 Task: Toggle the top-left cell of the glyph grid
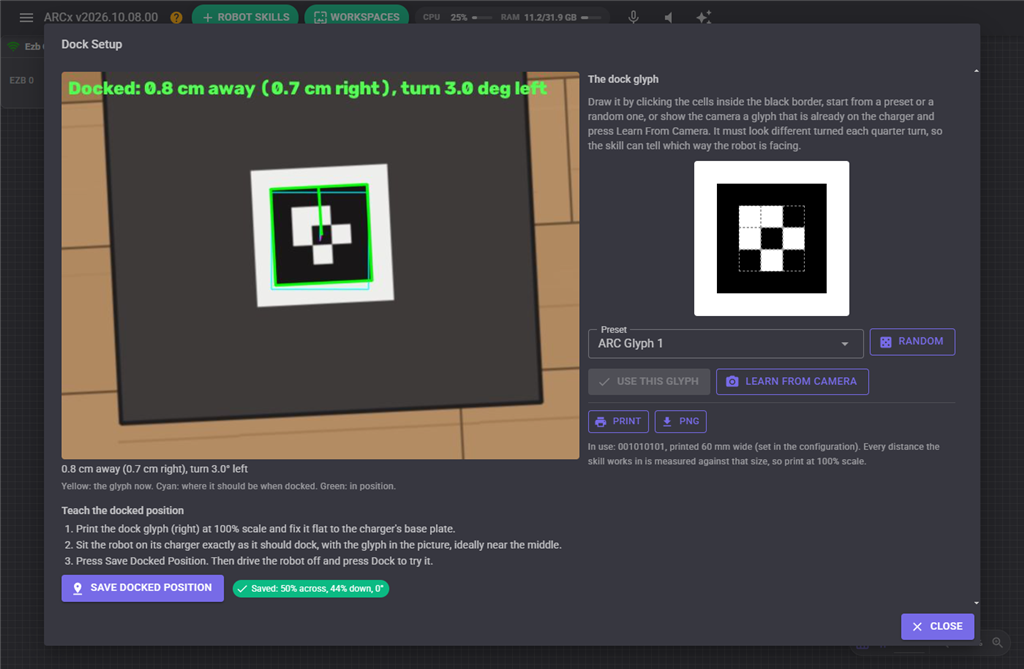click(750, 217)
